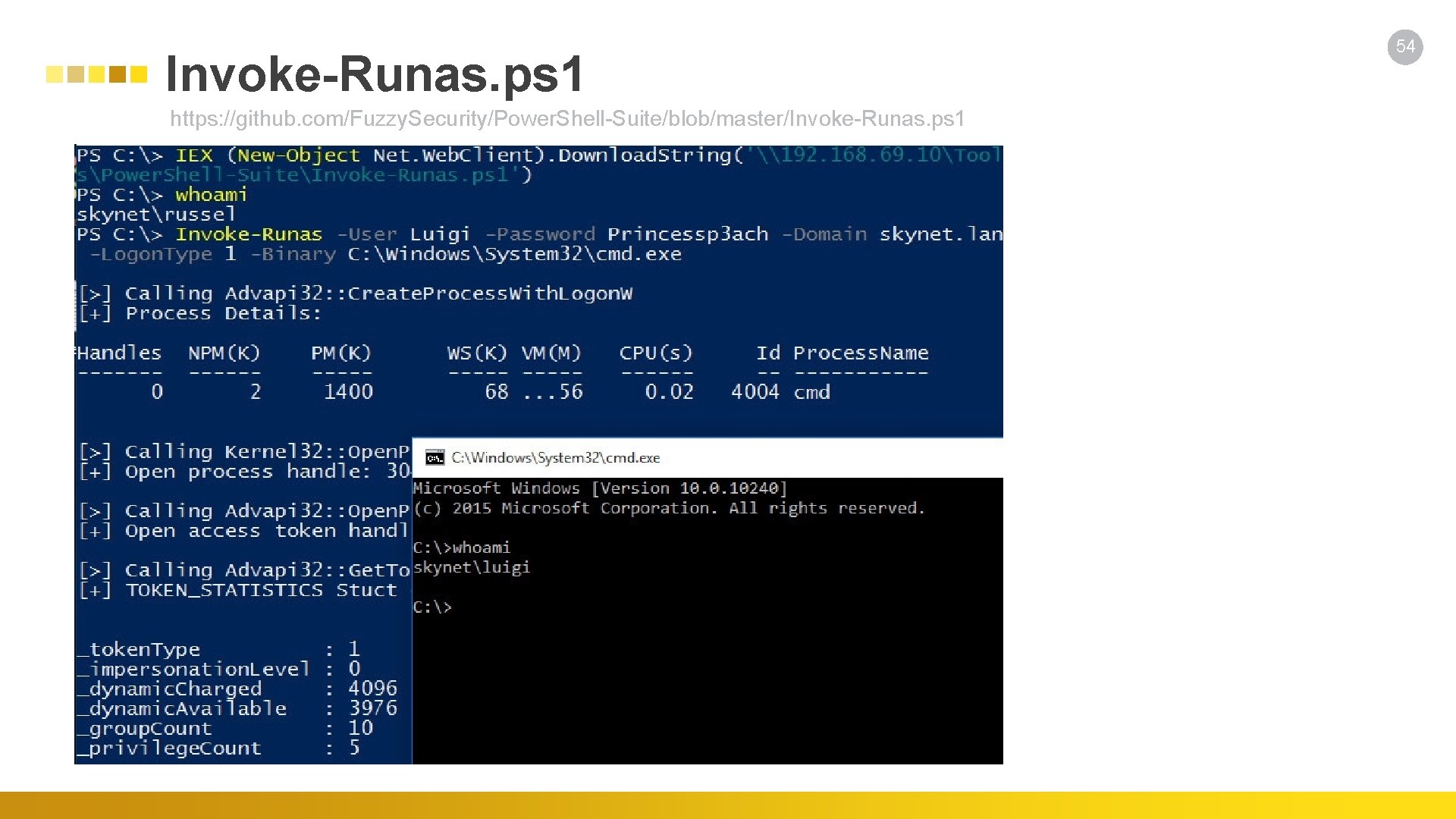Click the cmd.exe window title text

point(555,457)
